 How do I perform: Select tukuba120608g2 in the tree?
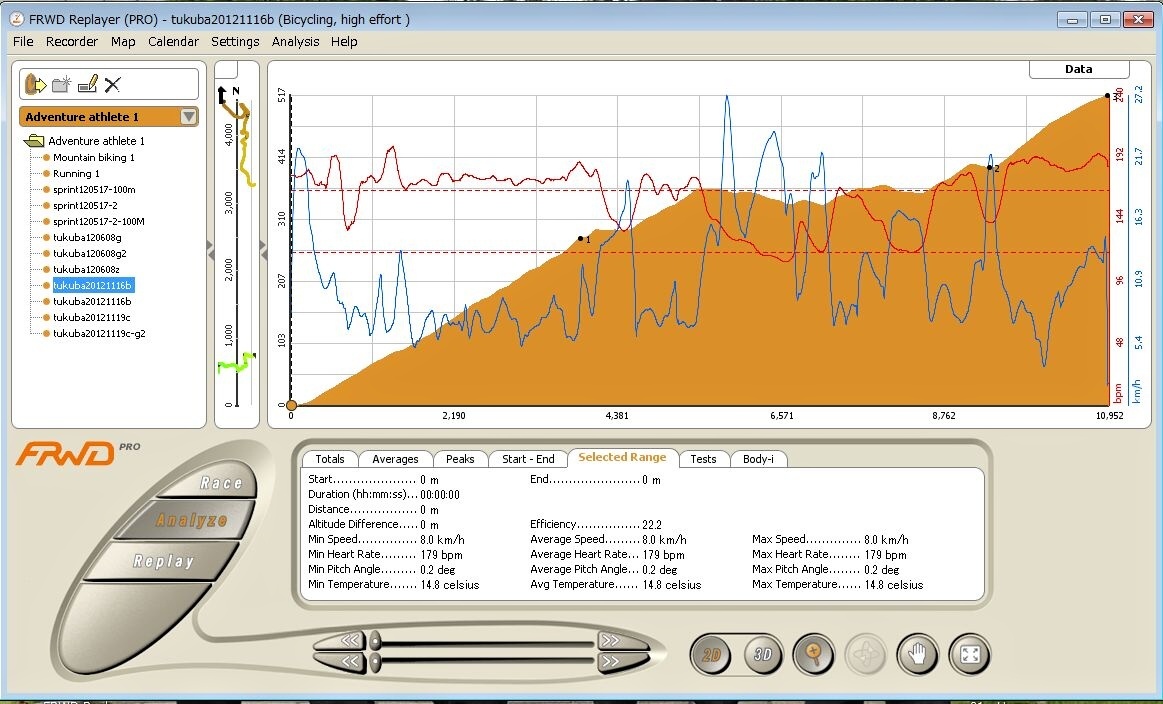click(90, 254)
